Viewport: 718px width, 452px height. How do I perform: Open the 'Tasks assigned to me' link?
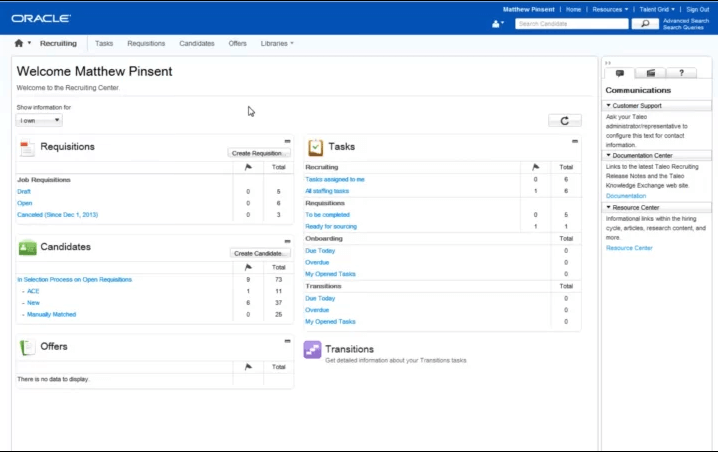335,179
